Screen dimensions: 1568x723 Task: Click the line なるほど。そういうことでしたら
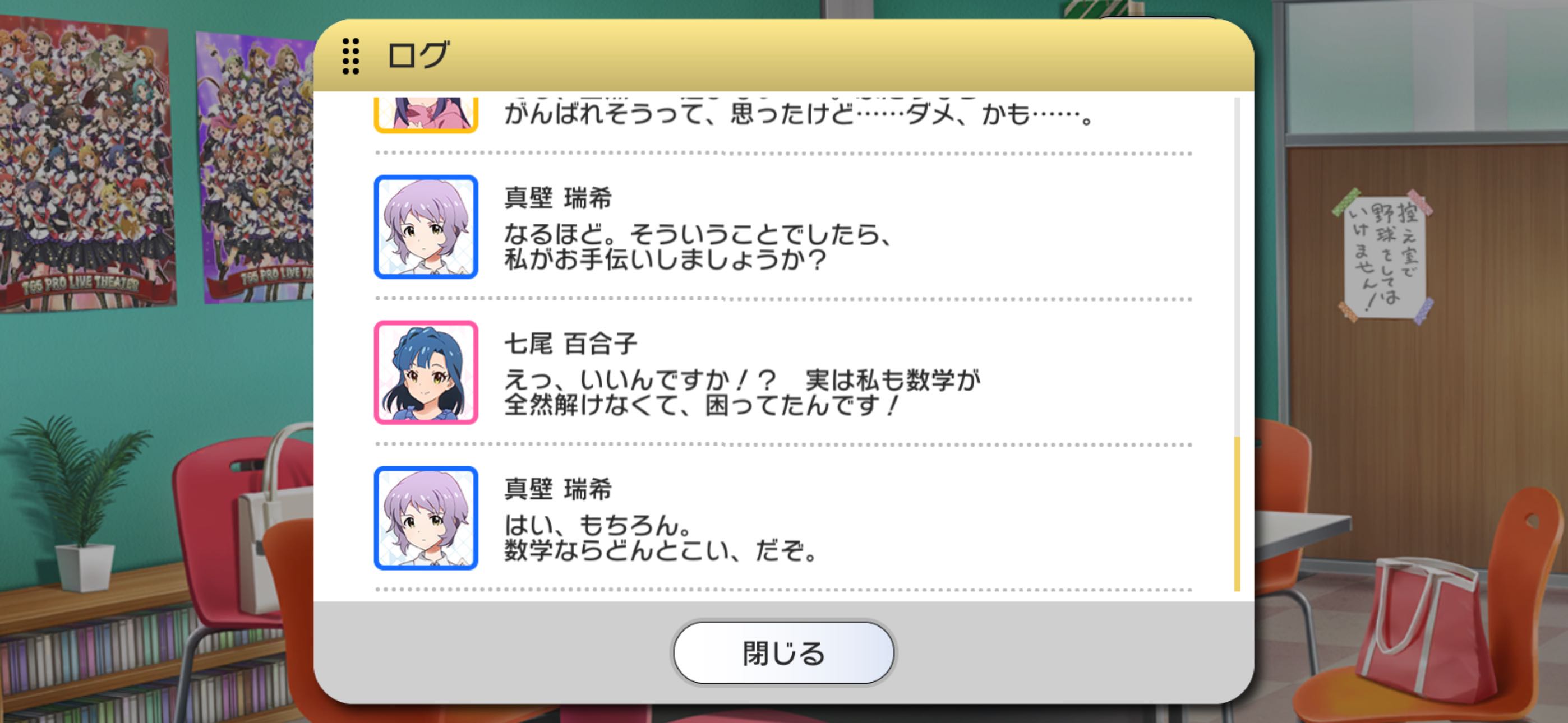click(x=698, y=234)
